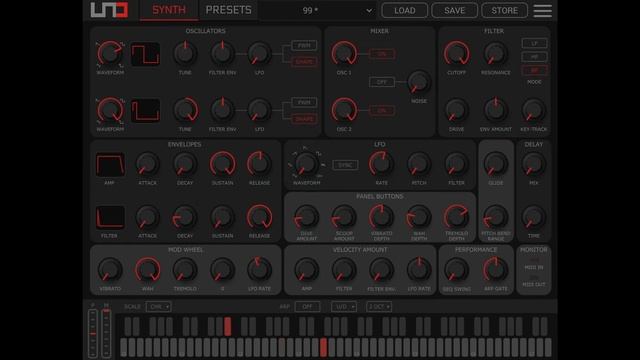Click the DELAY MIX knob
This screenshot has height=360, width=640.
[533, 164]
